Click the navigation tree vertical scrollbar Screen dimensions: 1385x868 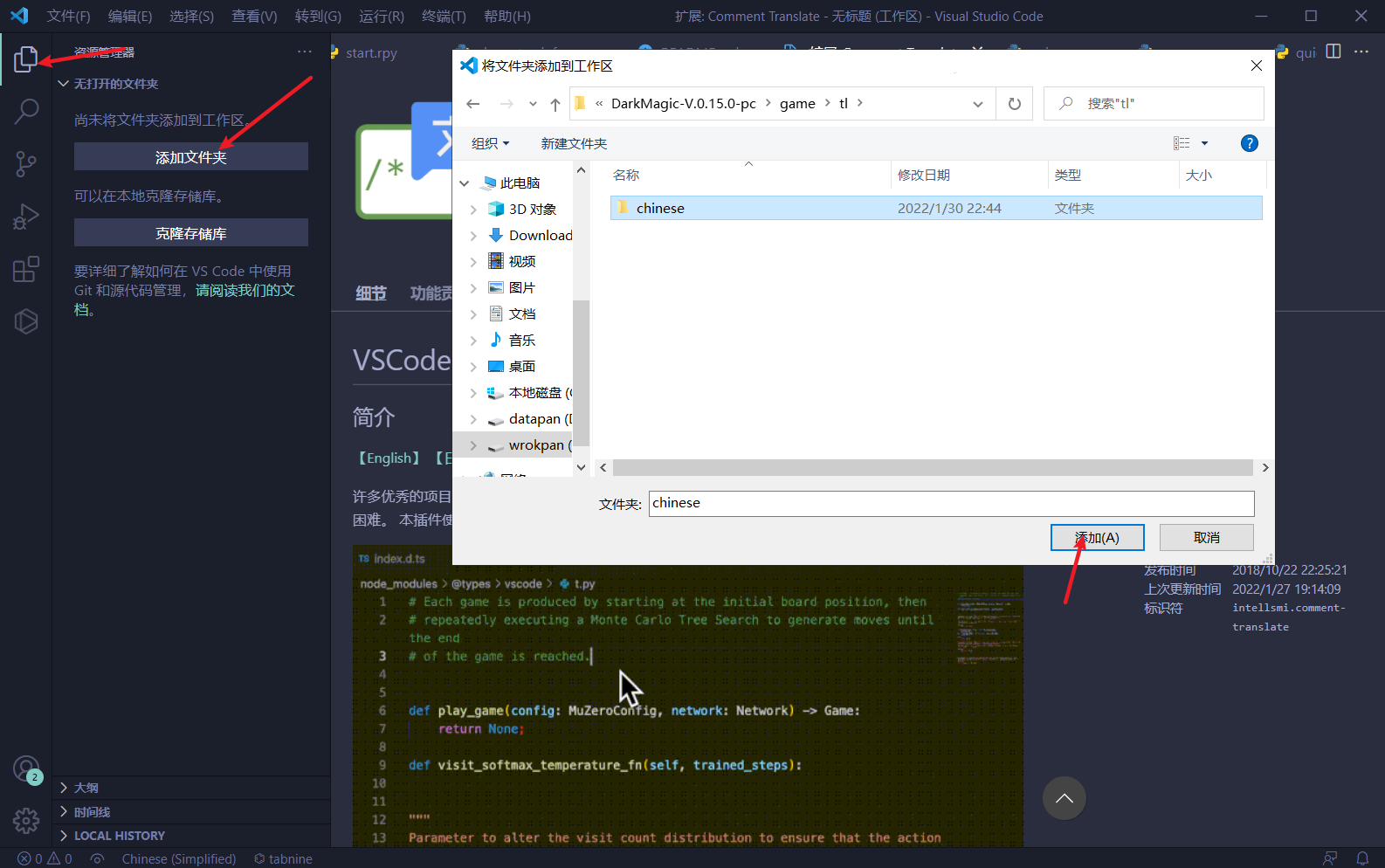(581, 373)
